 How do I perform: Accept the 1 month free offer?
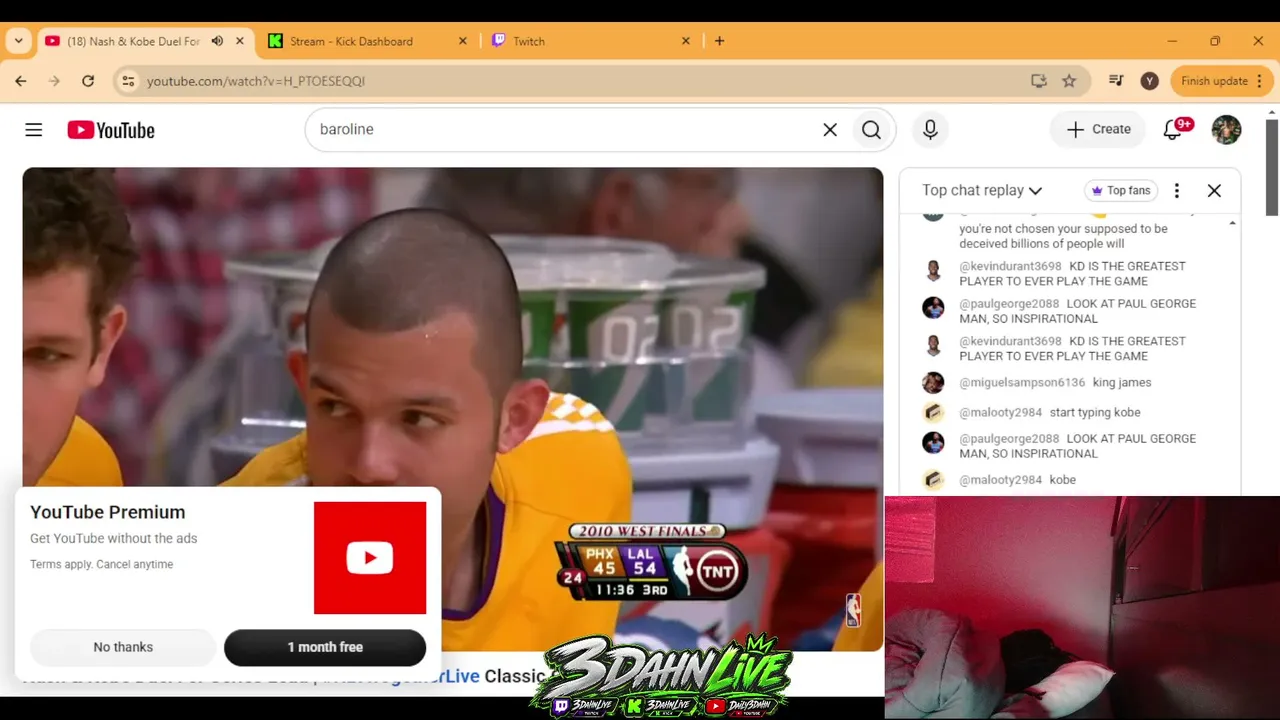click(x=325, y=647)
